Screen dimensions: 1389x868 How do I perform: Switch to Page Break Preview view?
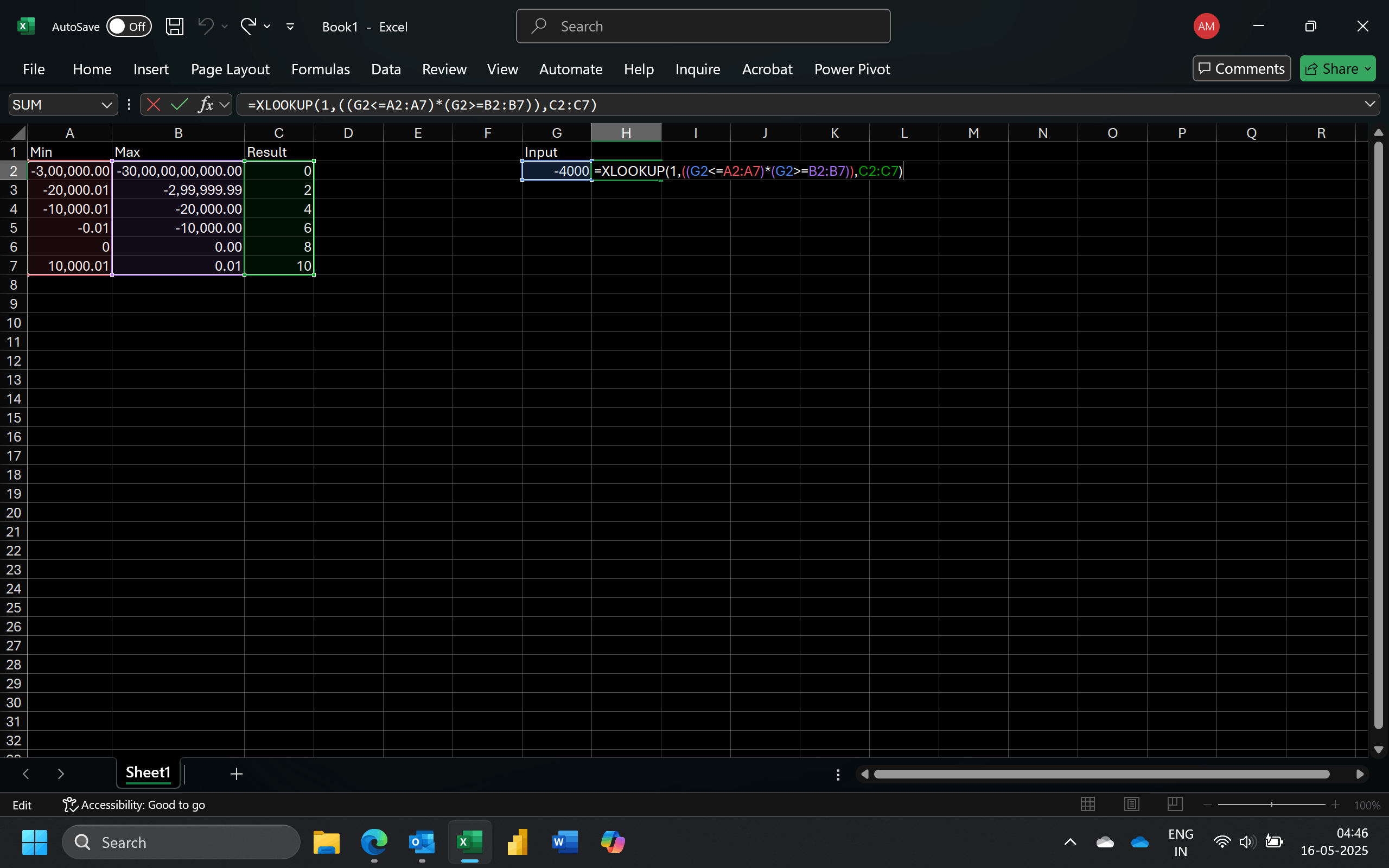pos(1174,805)
